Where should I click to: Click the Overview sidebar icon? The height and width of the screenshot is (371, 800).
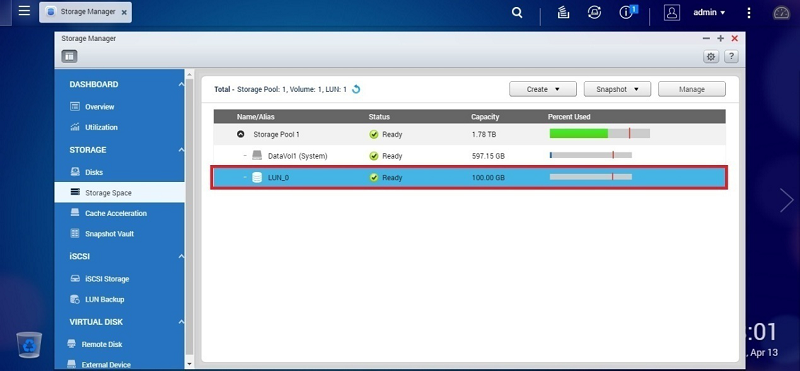75,107
